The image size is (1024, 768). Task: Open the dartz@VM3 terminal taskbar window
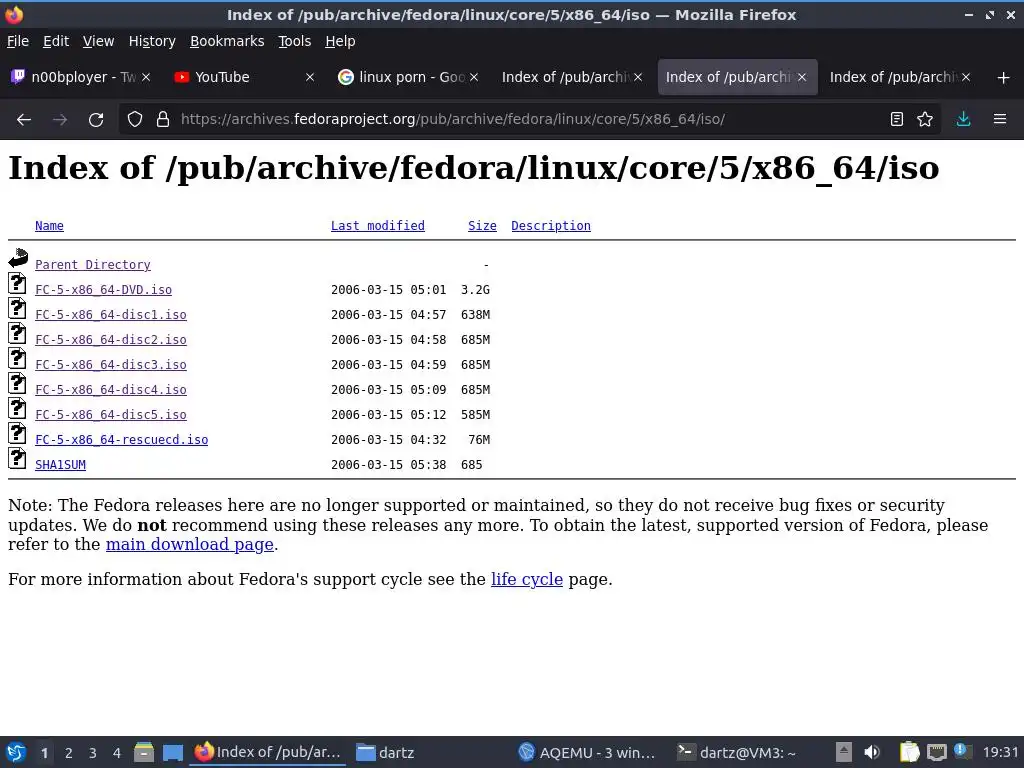click(x=737, y=752)
